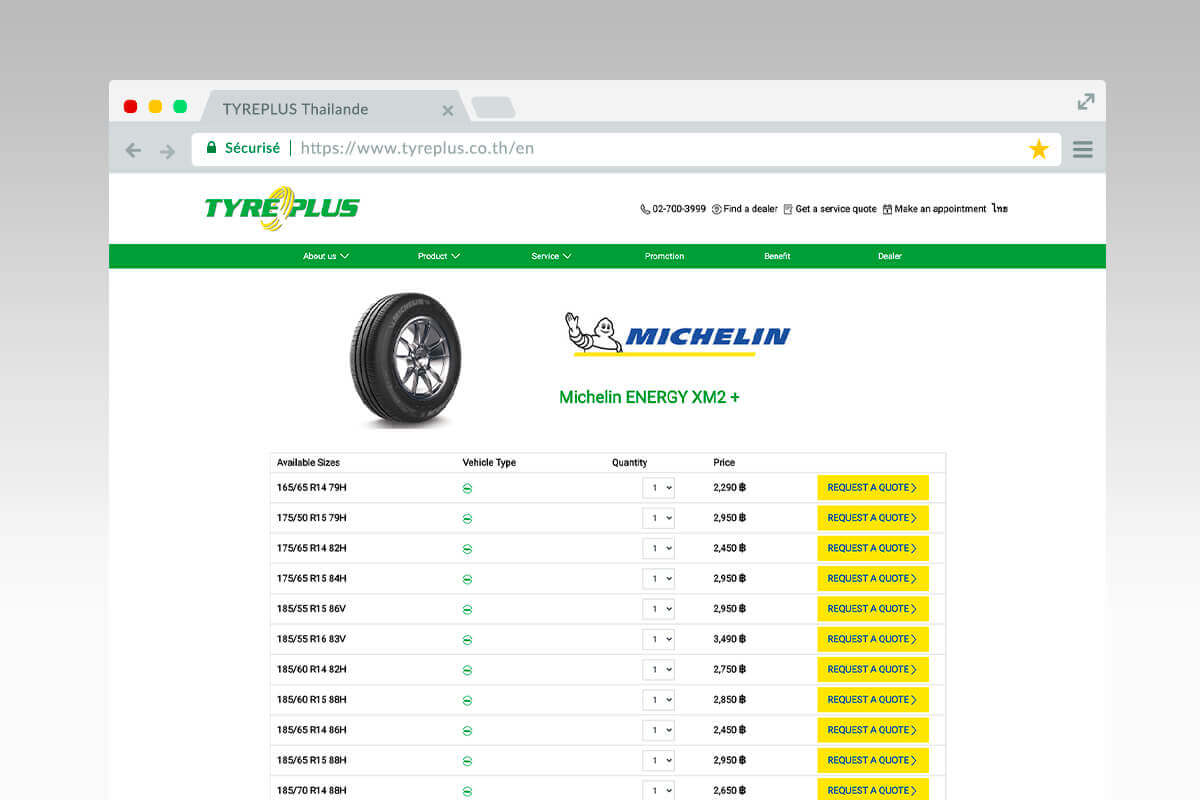Image resolution: width=1200 pixels, height=800 pixels.
Task: Request a quote for 185/65 R14 86H
Action: 873,730
